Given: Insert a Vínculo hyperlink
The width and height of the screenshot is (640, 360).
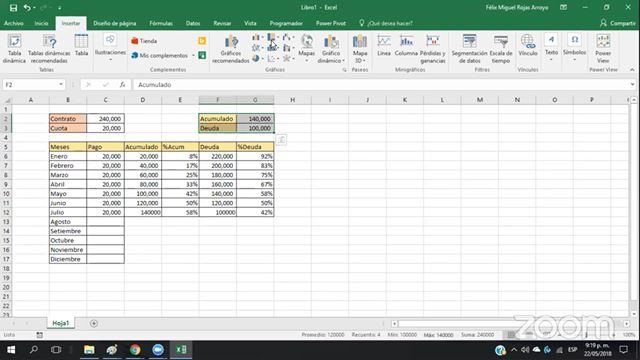Looking at the screenshot, I should pyautogui.click(x=527, y=45).
